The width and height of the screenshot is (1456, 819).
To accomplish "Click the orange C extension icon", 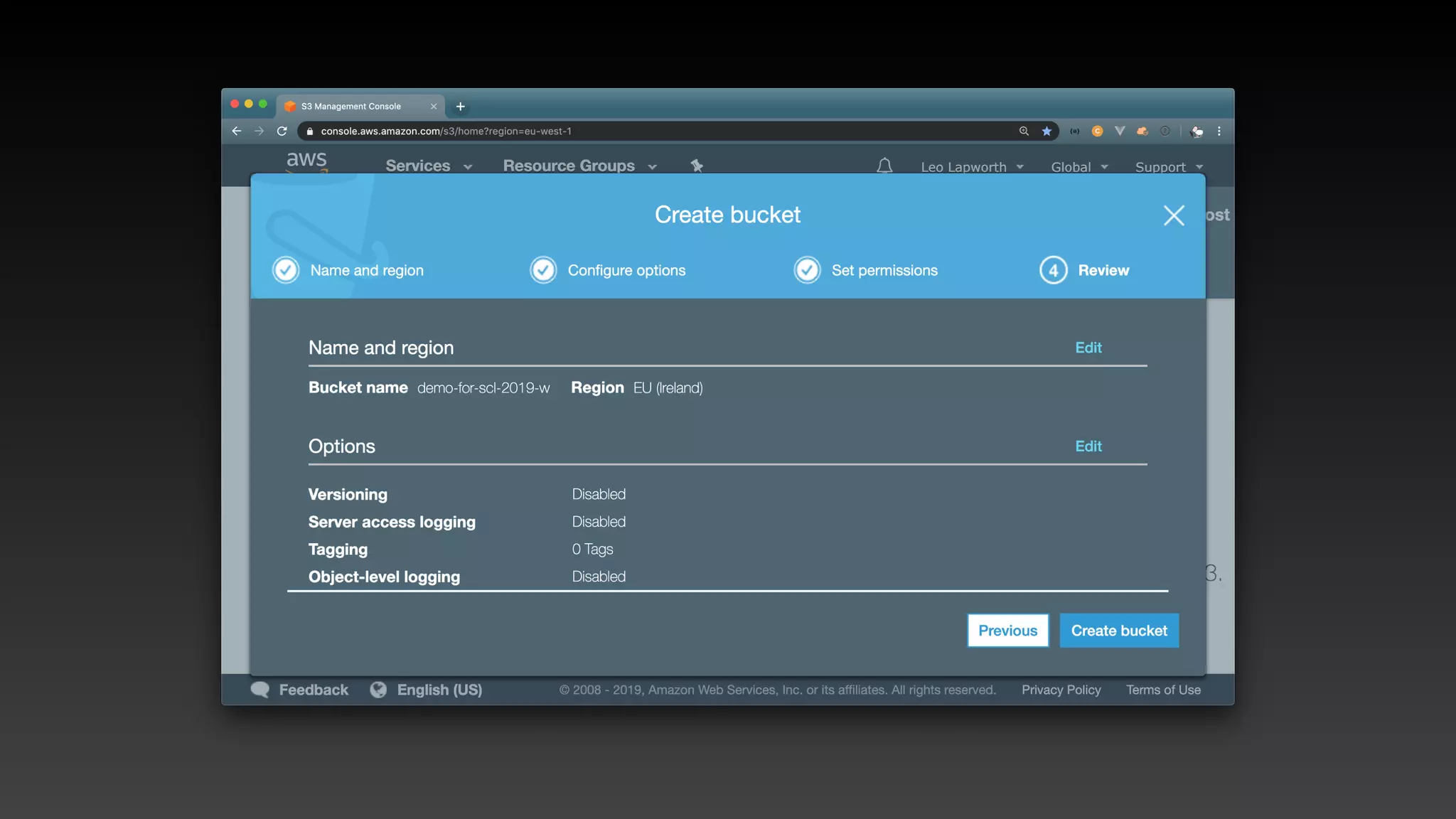I will [1097, 132].
